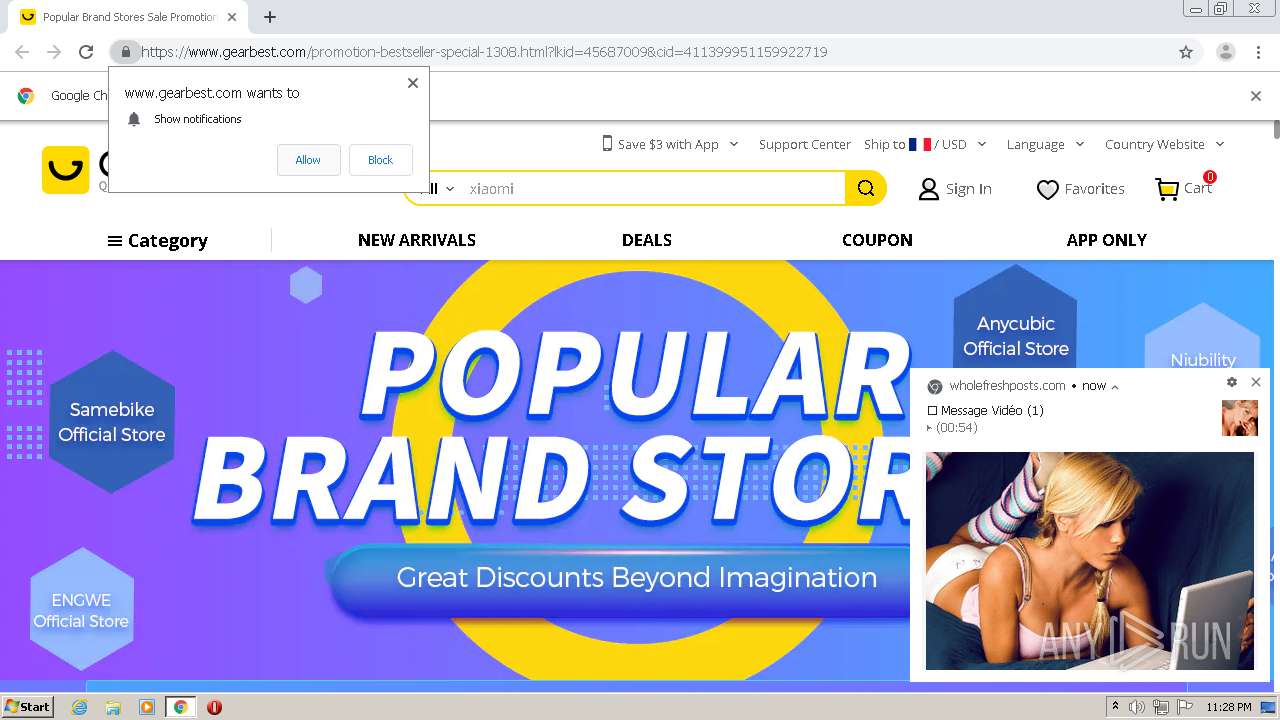Click the browser forward arrow

[54, 52]
